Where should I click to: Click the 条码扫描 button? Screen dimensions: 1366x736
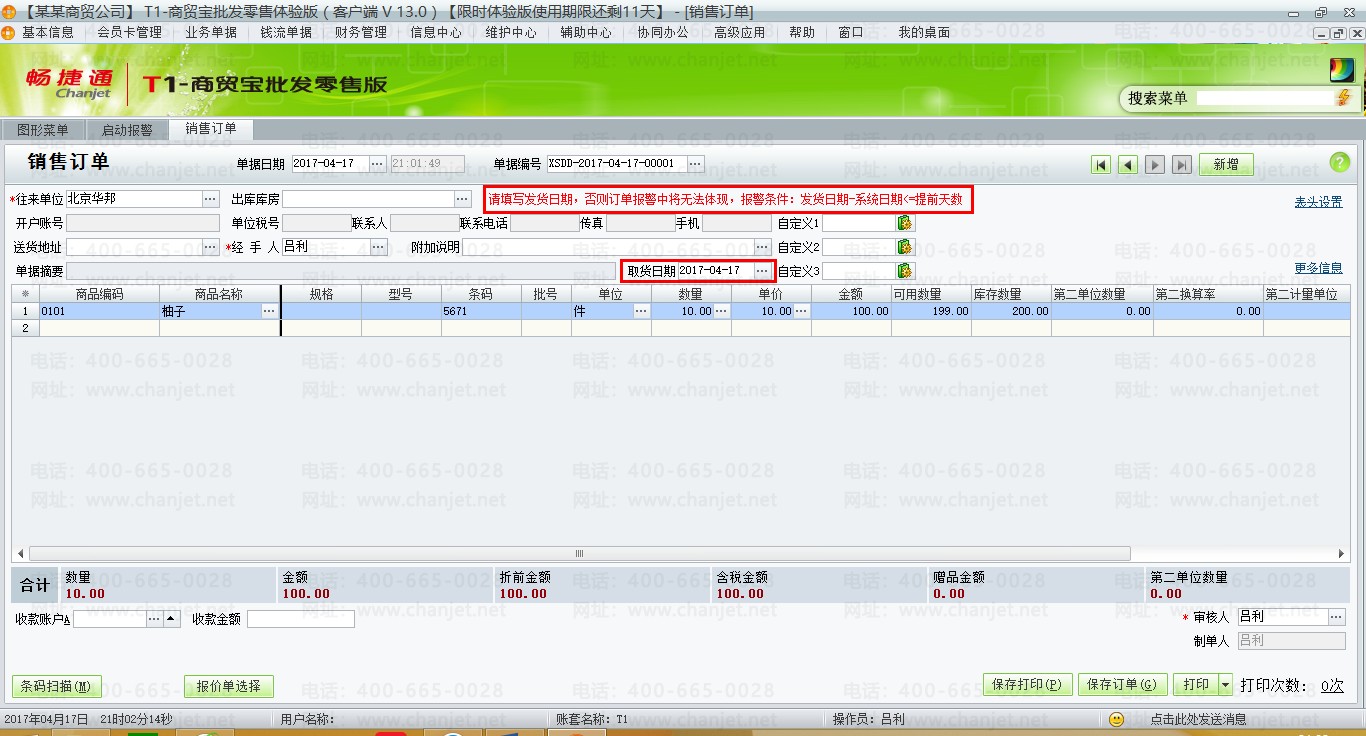[x=56, y=686]
